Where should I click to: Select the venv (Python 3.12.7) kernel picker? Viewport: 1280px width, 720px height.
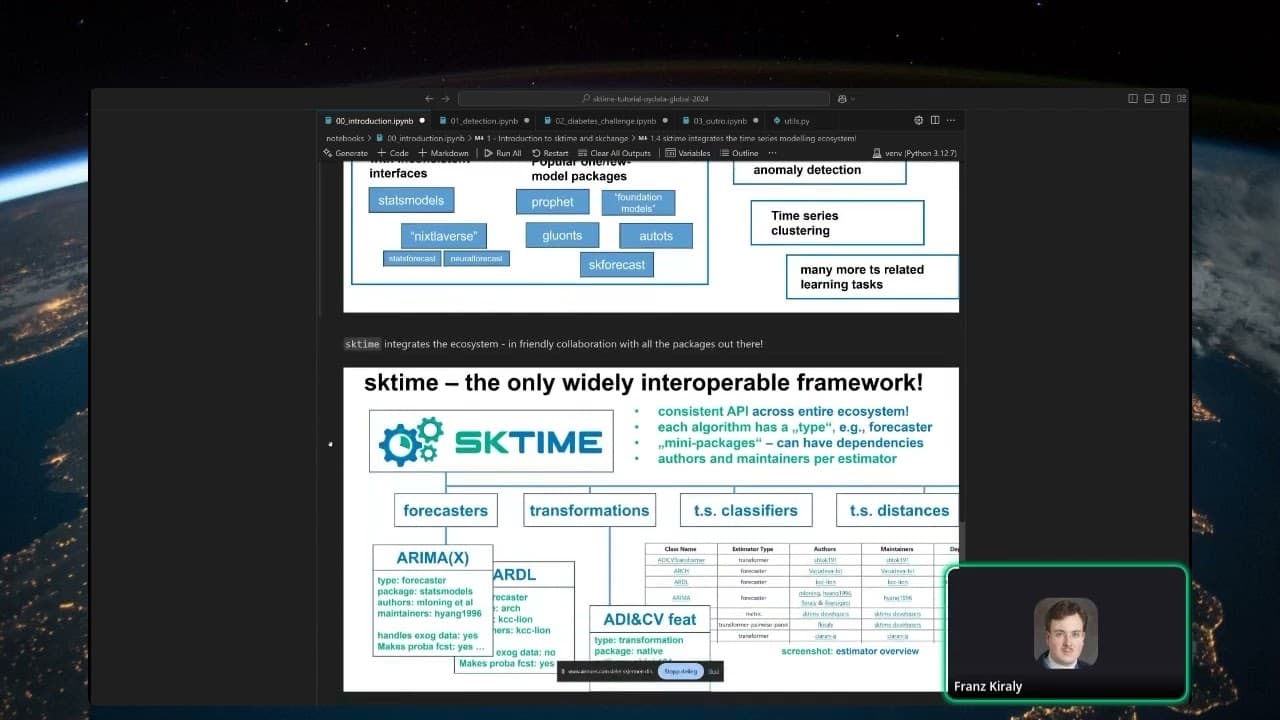click(914, 153)
